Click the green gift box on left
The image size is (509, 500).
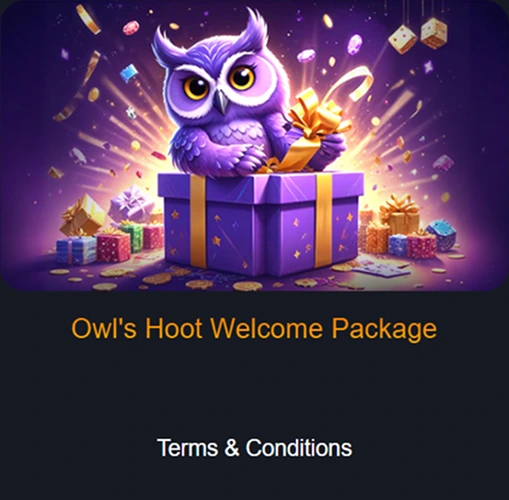(x=132, y=237)
